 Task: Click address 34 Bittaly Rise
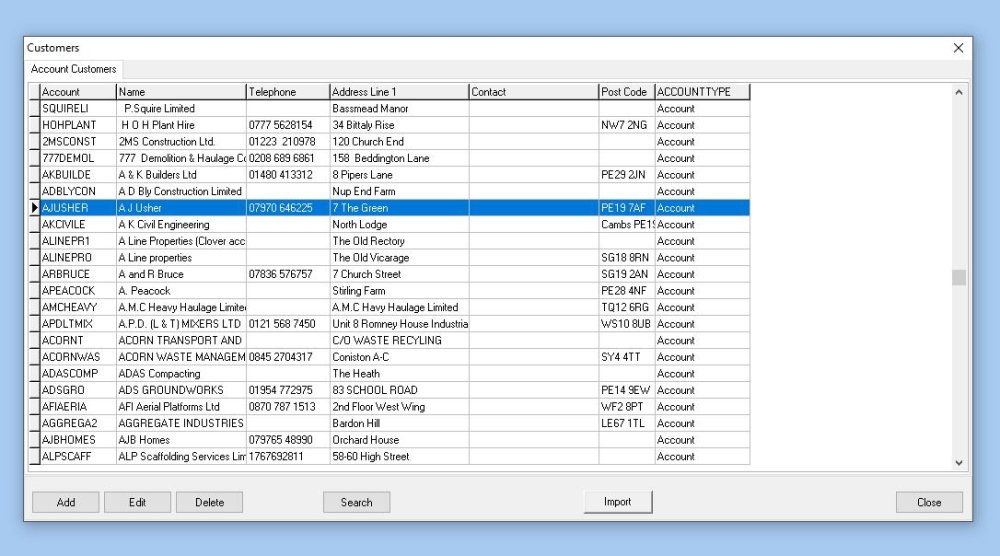pyautogui.click(x=364, y=125)
